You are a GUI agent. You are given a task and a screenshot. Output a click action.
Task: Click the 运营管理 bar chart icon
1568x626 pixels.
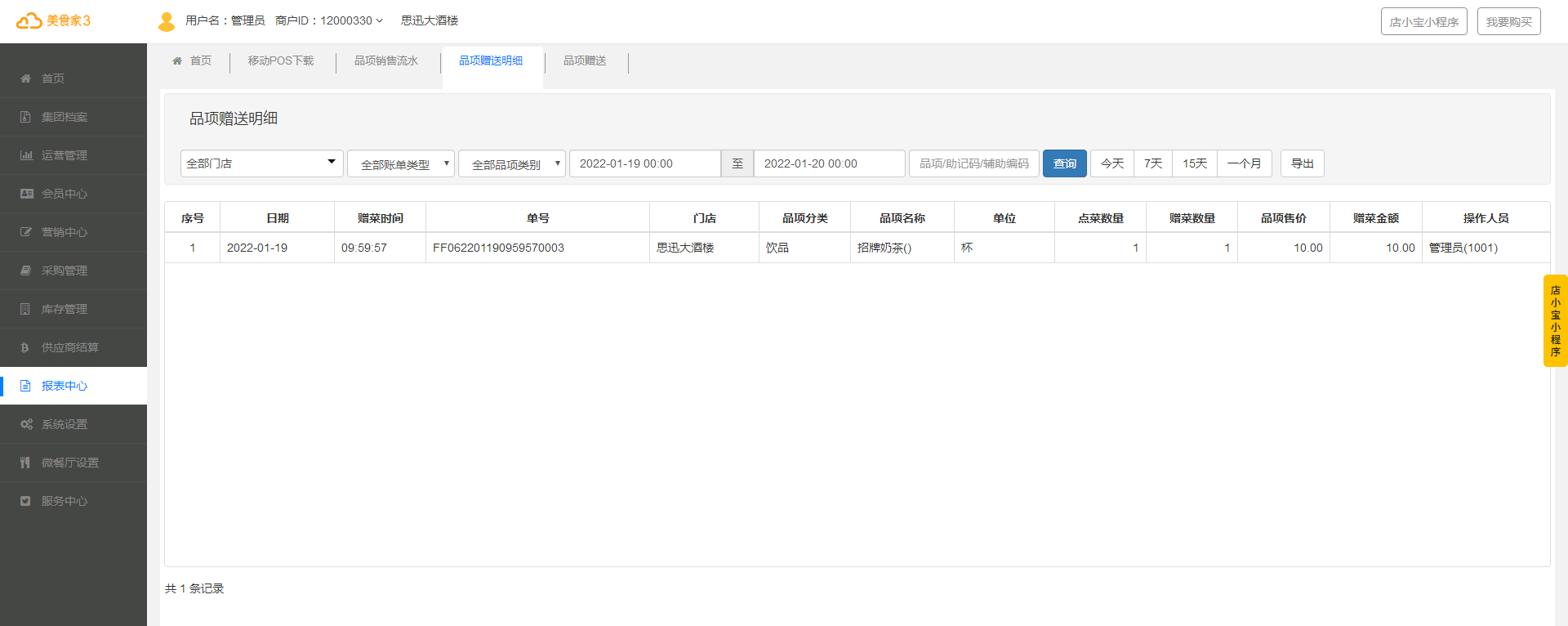pyautogui.click(x=26, y=155)
